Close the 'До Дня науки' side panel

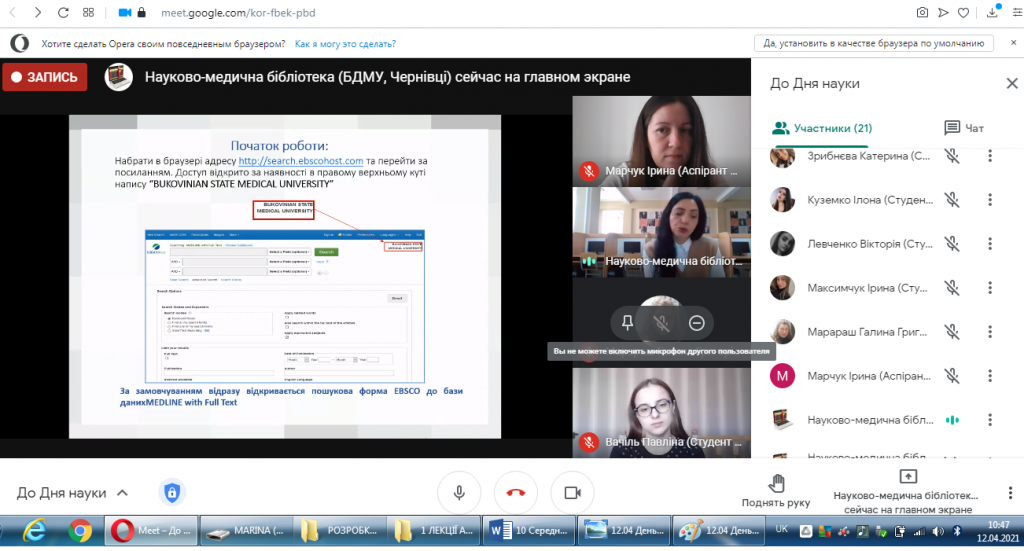(x=1012, y=84)
